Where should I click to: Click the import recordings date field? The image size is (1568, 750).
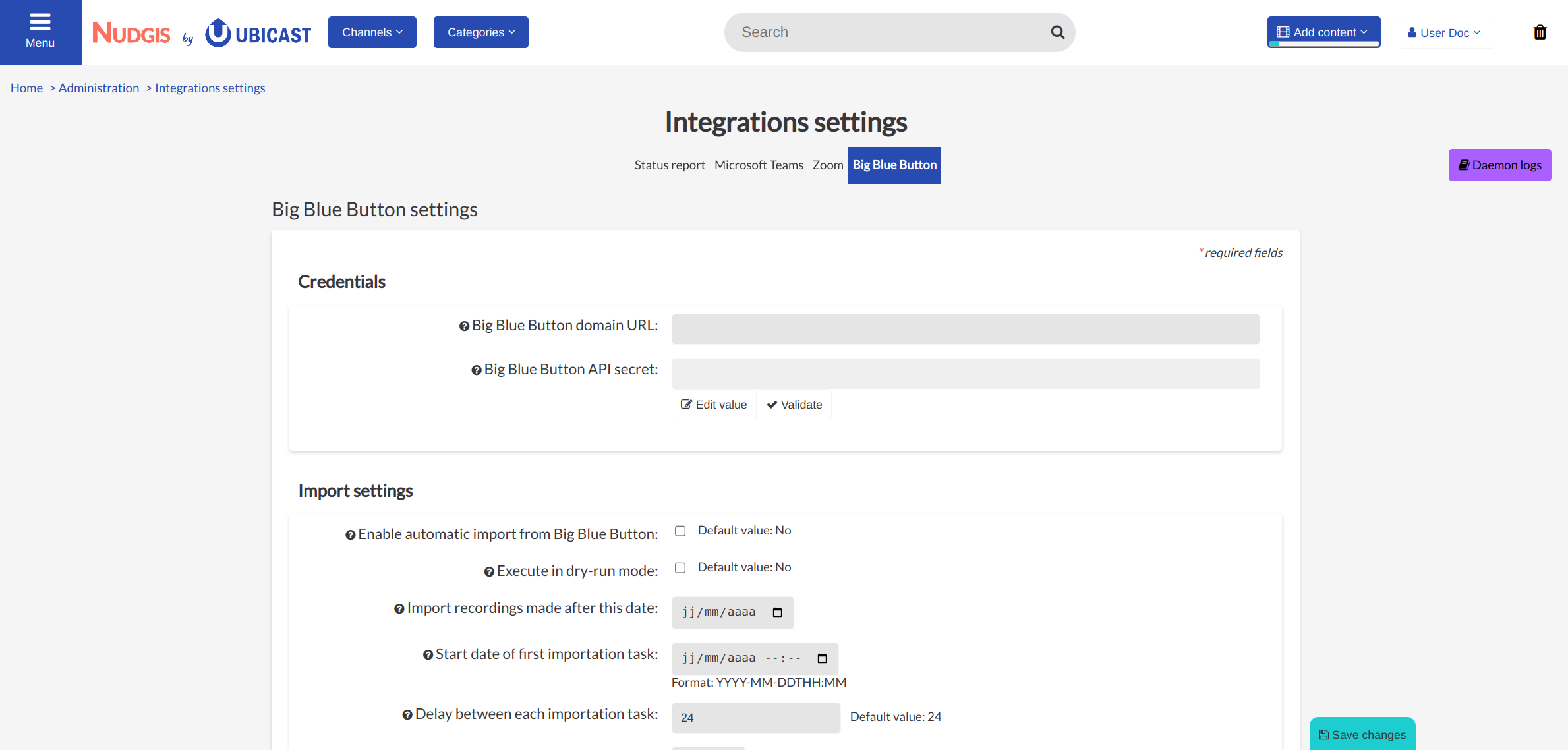[732, 612]
